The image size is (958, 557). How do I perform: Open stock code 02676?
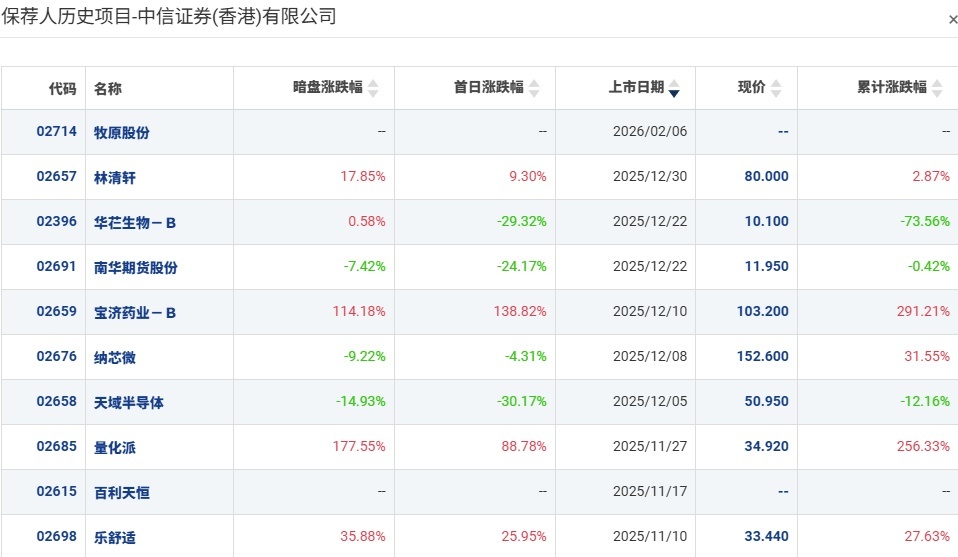(57, 357)
